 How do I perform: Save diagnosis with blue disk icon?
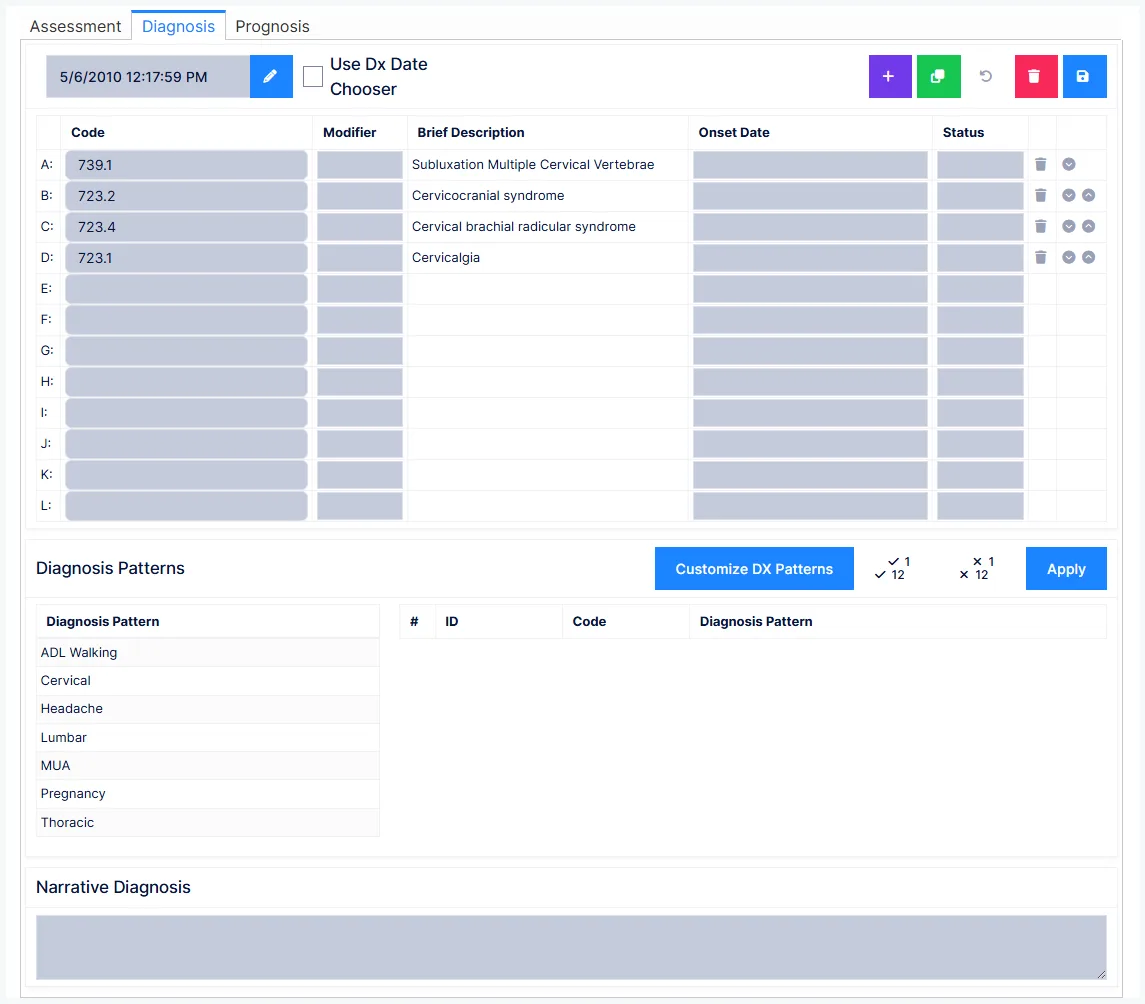[x=1084, y=76]
